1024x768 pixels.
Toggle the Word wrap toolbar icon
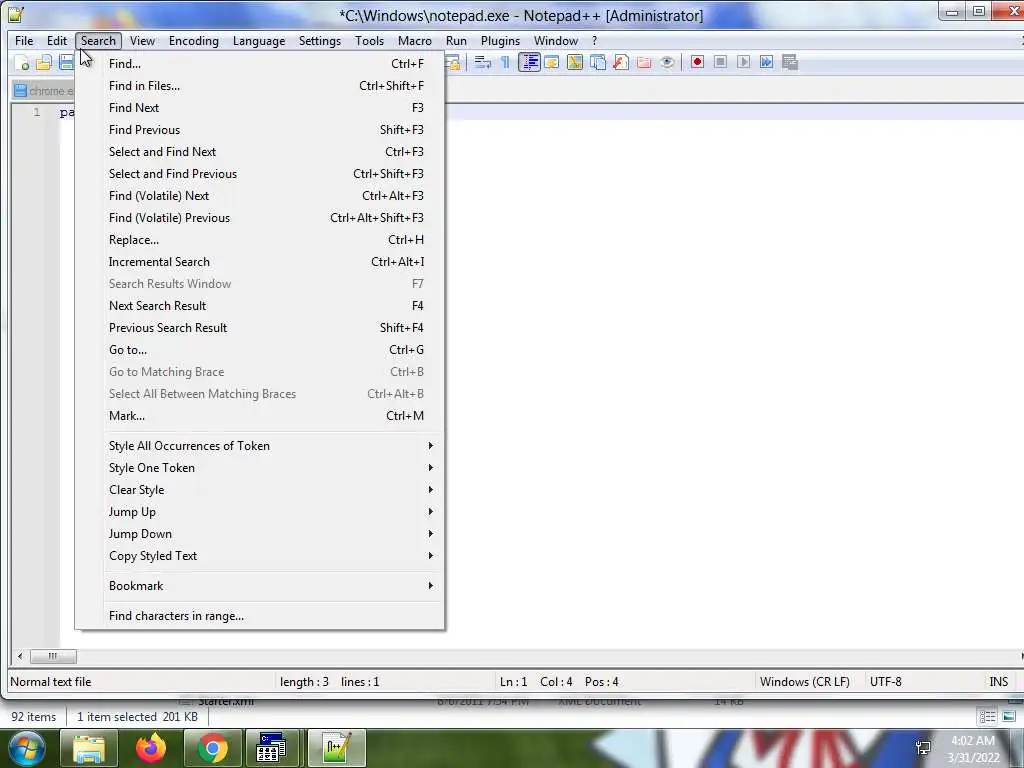click(x=483, y=63)
